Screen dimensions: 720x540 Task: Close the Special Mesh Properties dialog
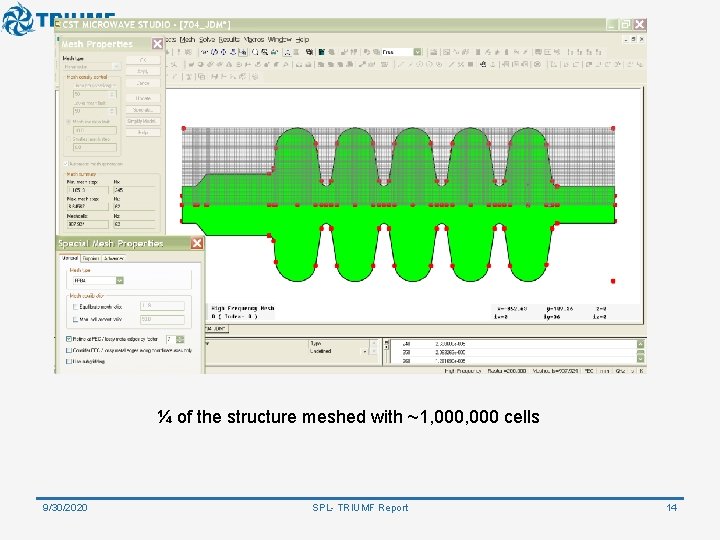(197, 243)
